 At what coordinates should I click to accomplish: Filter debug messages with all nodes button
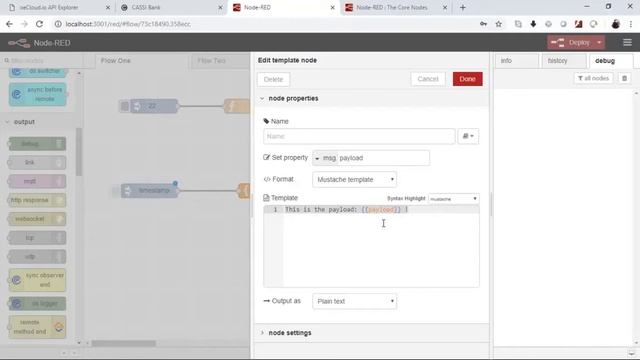click(x=593, y=78)
